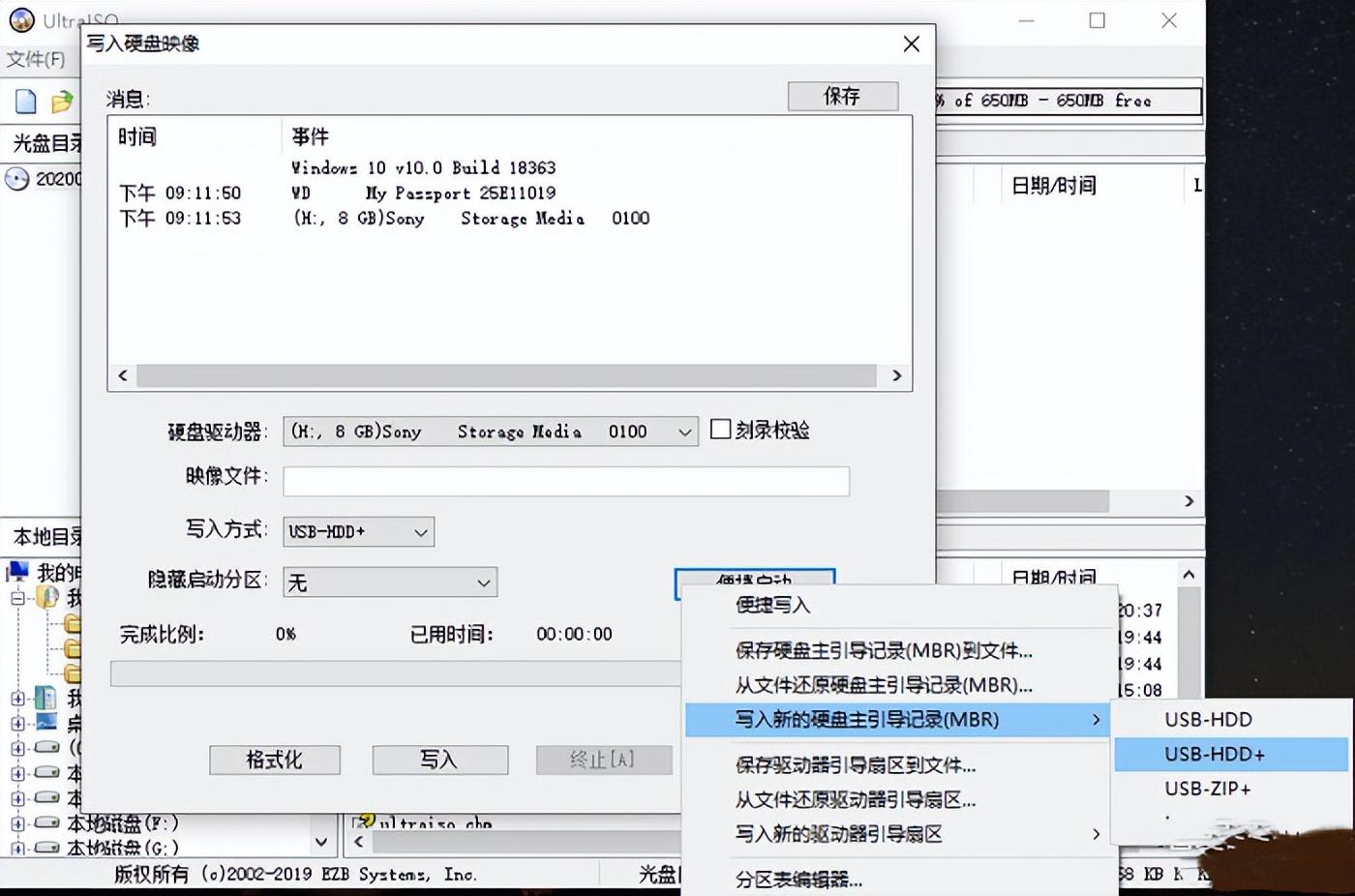Click the 终止[A] button
The height and width of the screenshot is (896, 1355).
pos(603,760)
